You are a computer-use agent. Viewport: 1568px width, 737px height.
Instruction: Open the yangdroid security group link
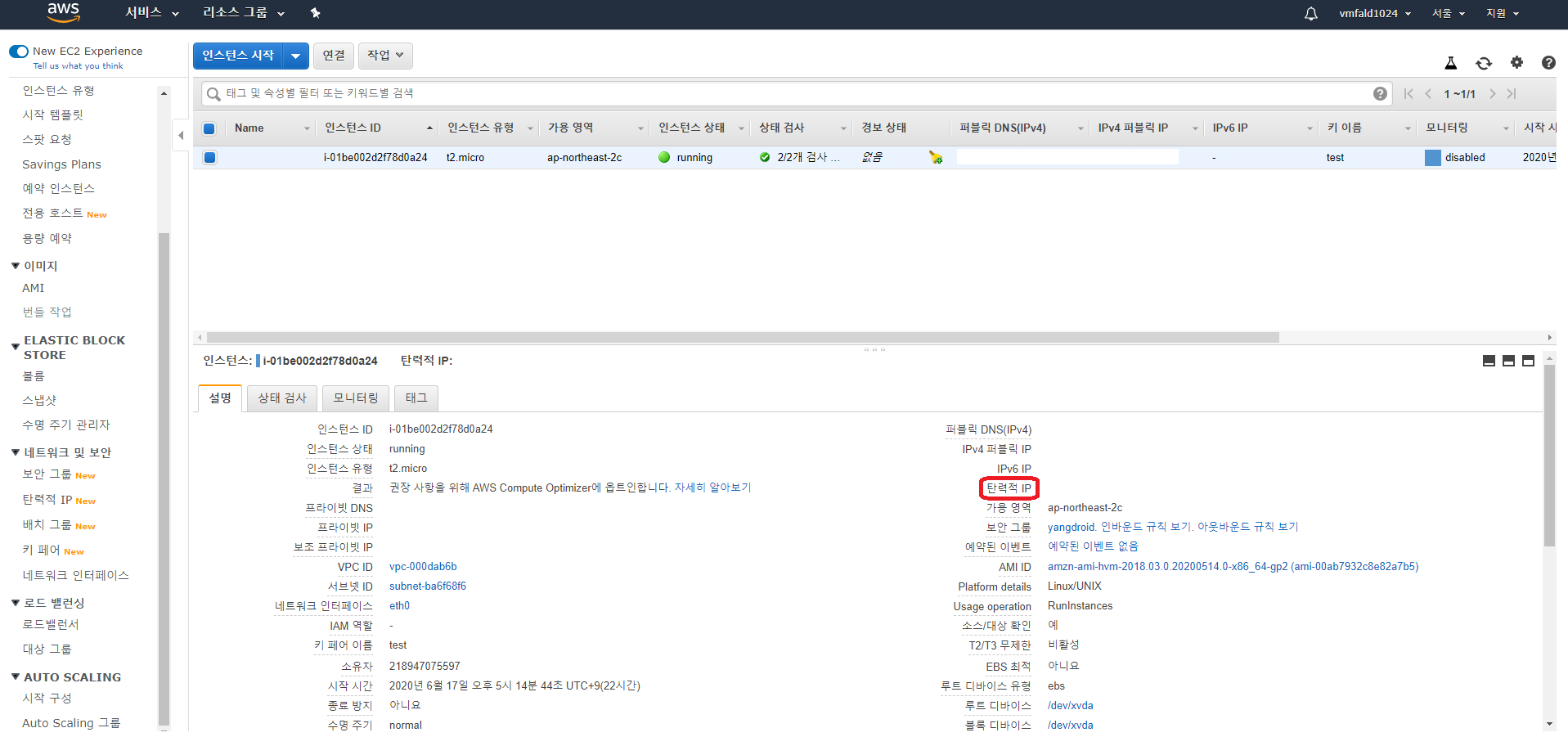[1071, 528]
